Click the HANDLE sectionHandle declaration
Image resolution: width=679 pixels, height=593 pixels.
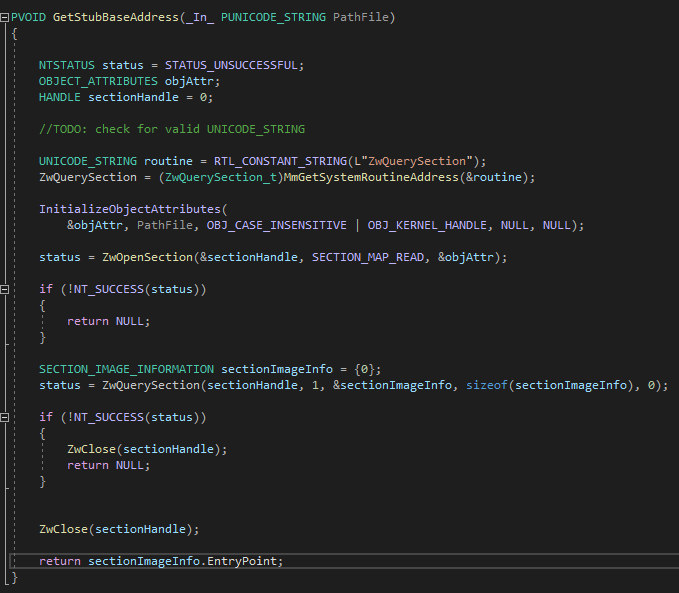click(x=126, y=97)
